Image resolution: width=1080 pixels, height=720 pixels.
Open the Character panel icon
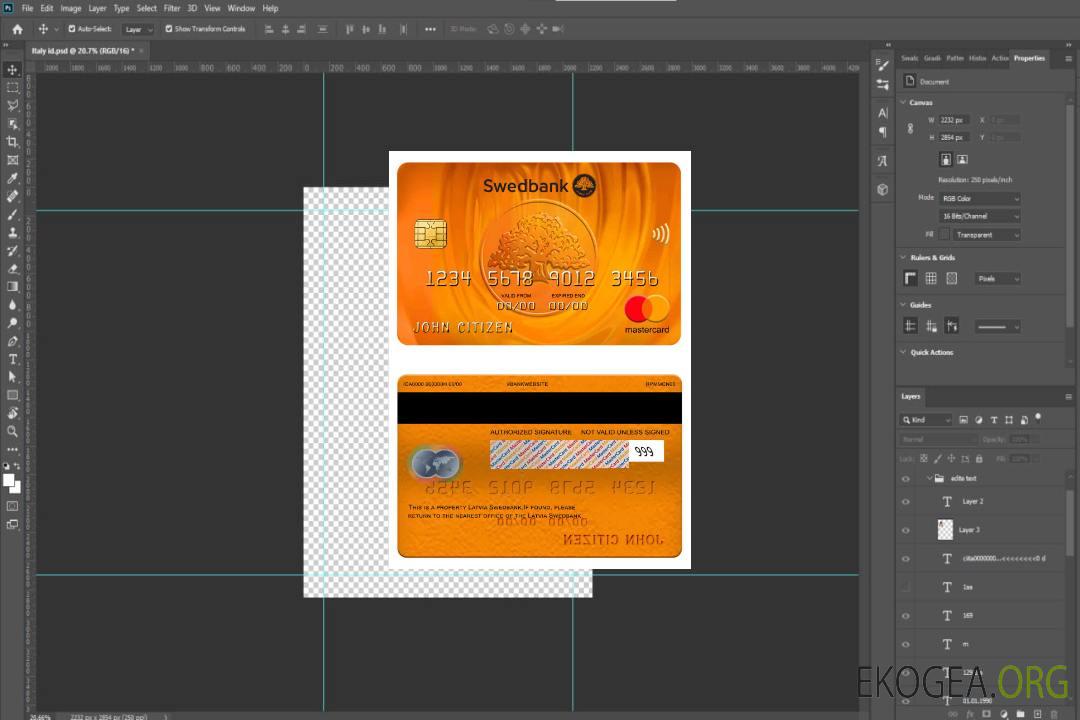point(883,113)
